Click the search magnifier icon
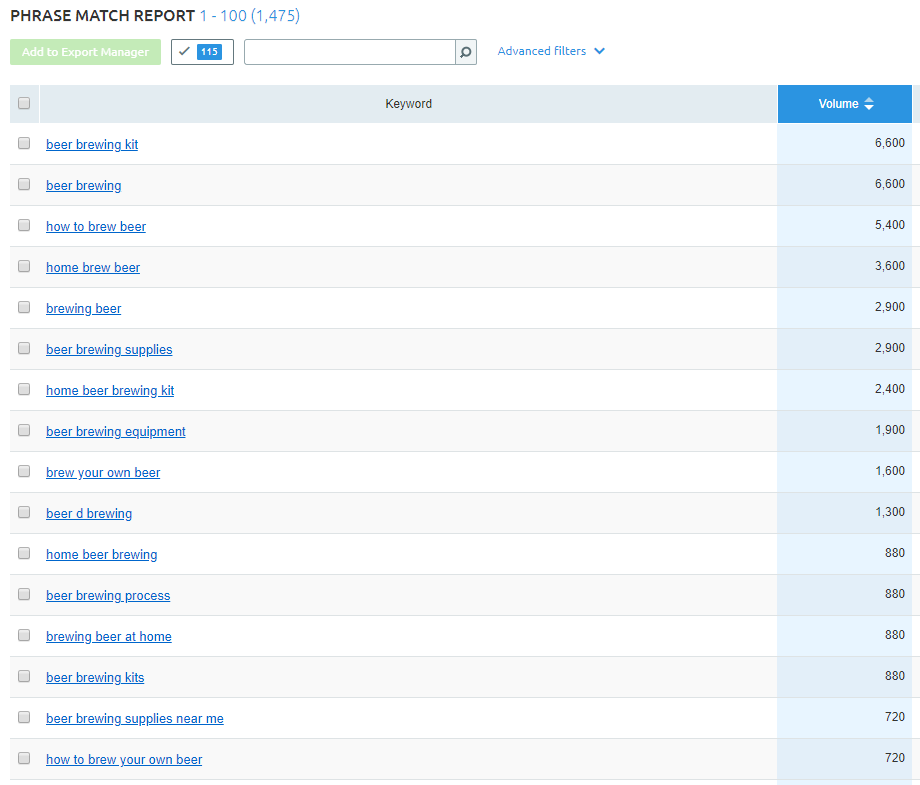The width and height of the screenshot is (920, 785). [x=465, y=51]
